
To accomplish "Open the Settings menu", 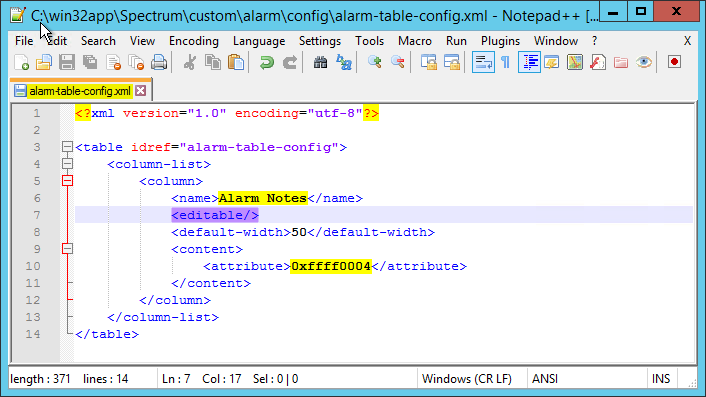I will (x=320, y=41).
